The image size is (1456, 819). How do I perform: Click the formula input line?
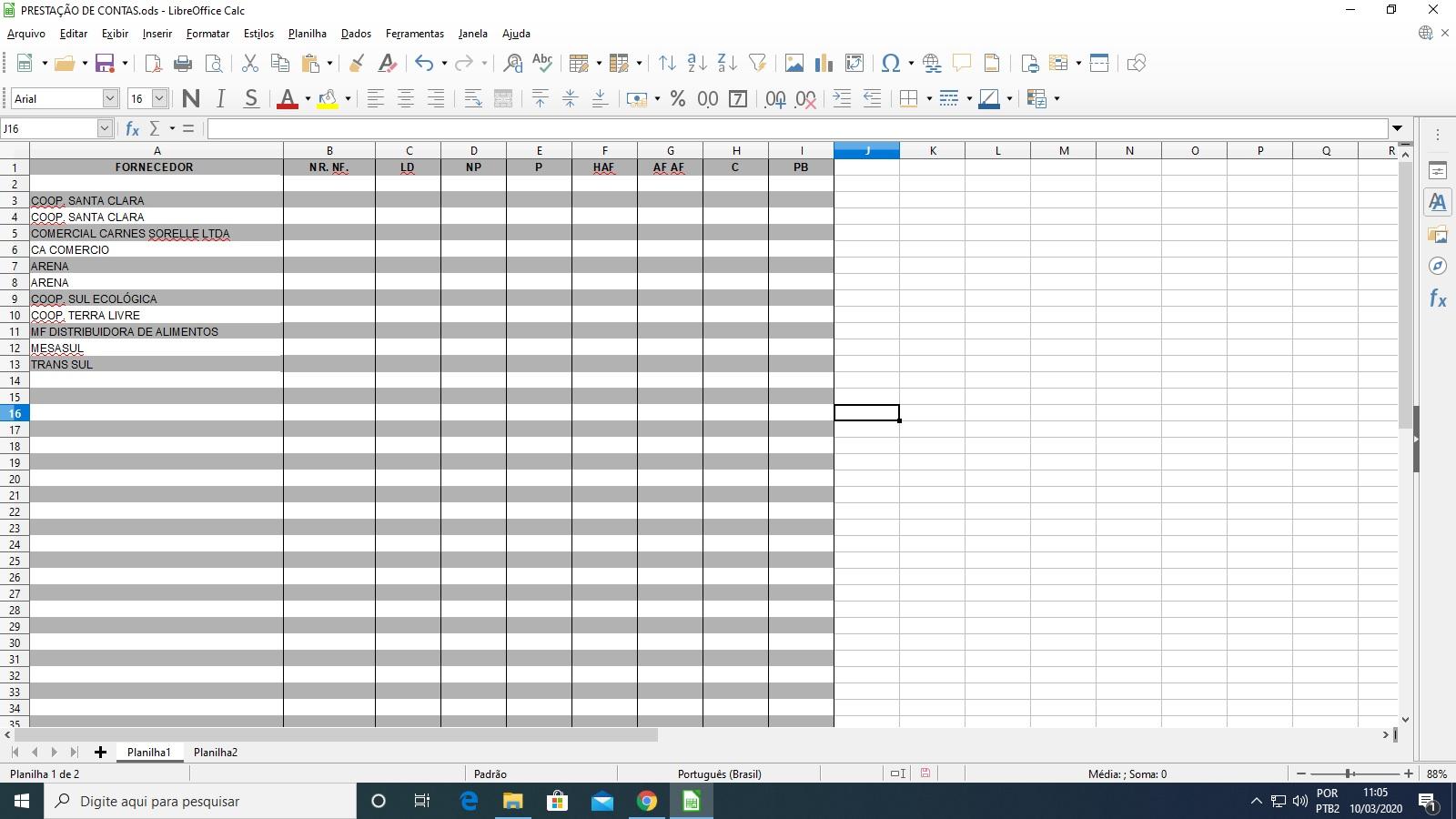click(x=798, y=128)
